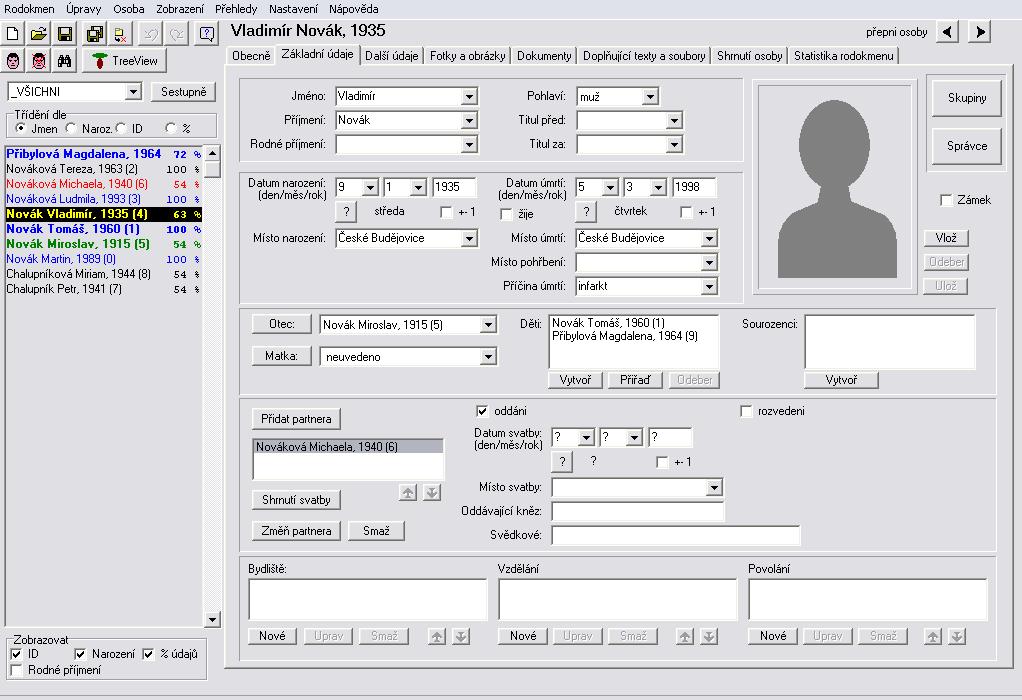
Task: Open the Přehledy menu
Action: pos(236,8)
